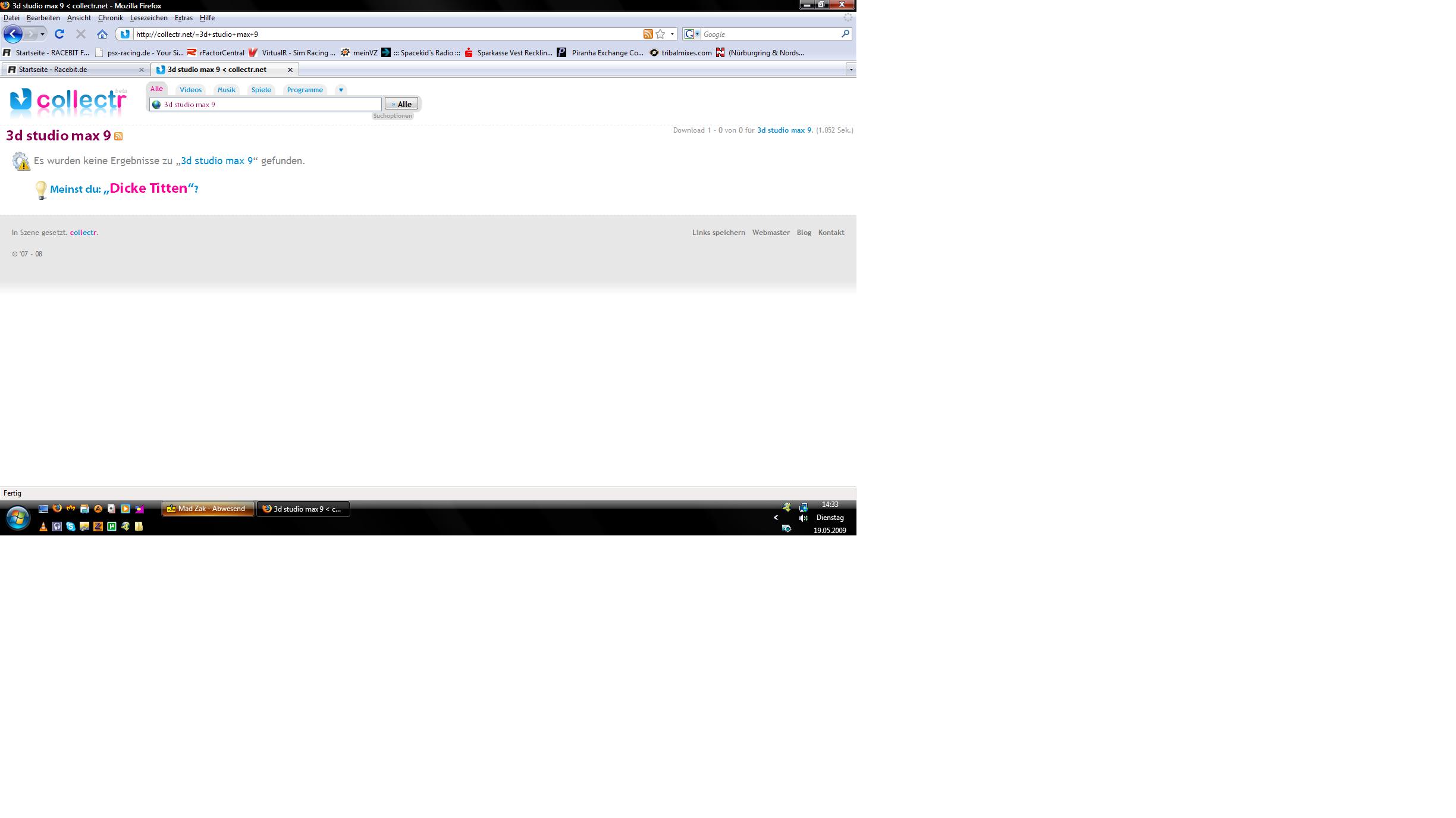
Task: Click the RSS feed icon in the address bar
Action: coord(648,34)
